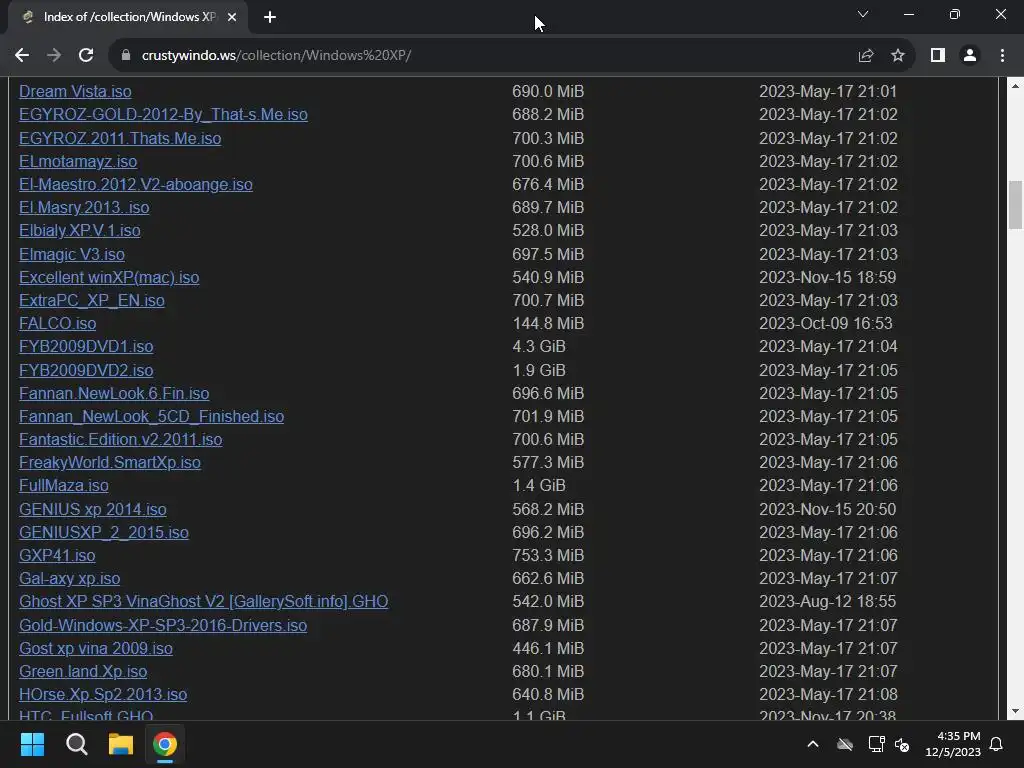Open El-Maestro.2012.V2-aboange.iso

[136, 185]
